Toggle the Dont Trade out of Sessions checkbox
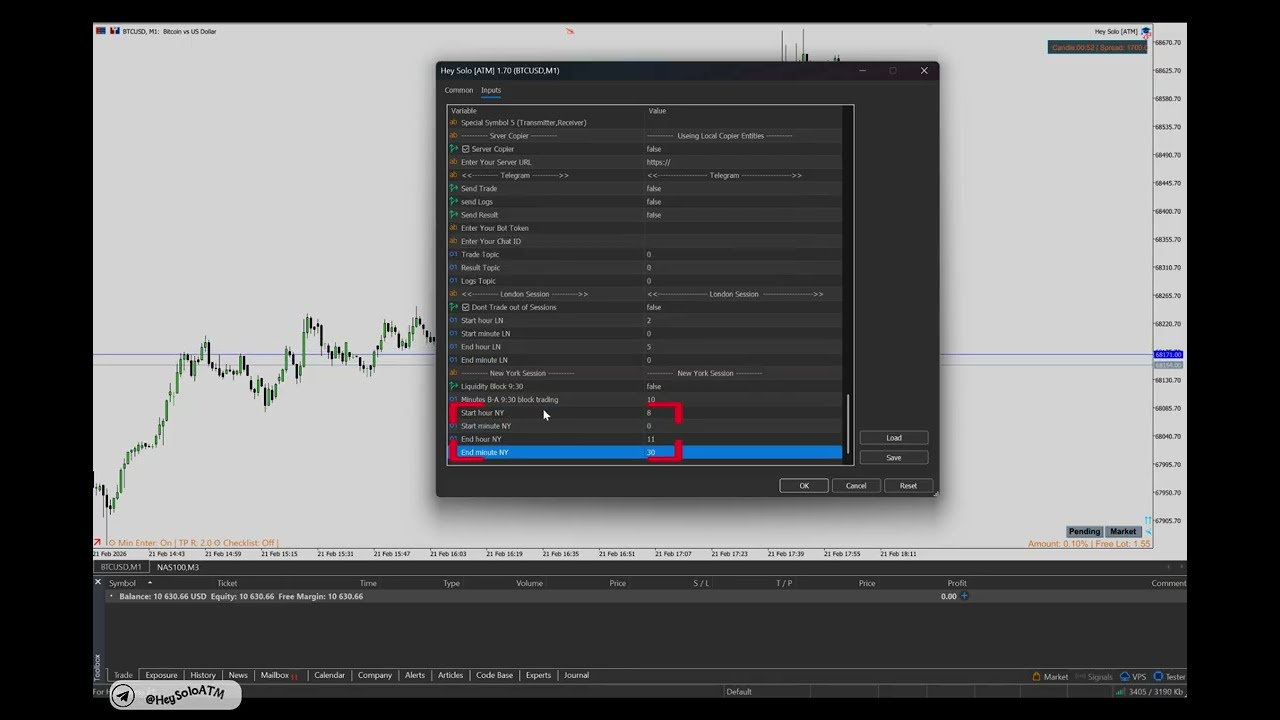The width and height of the screenshot is (1280, 720). point(466,307)
